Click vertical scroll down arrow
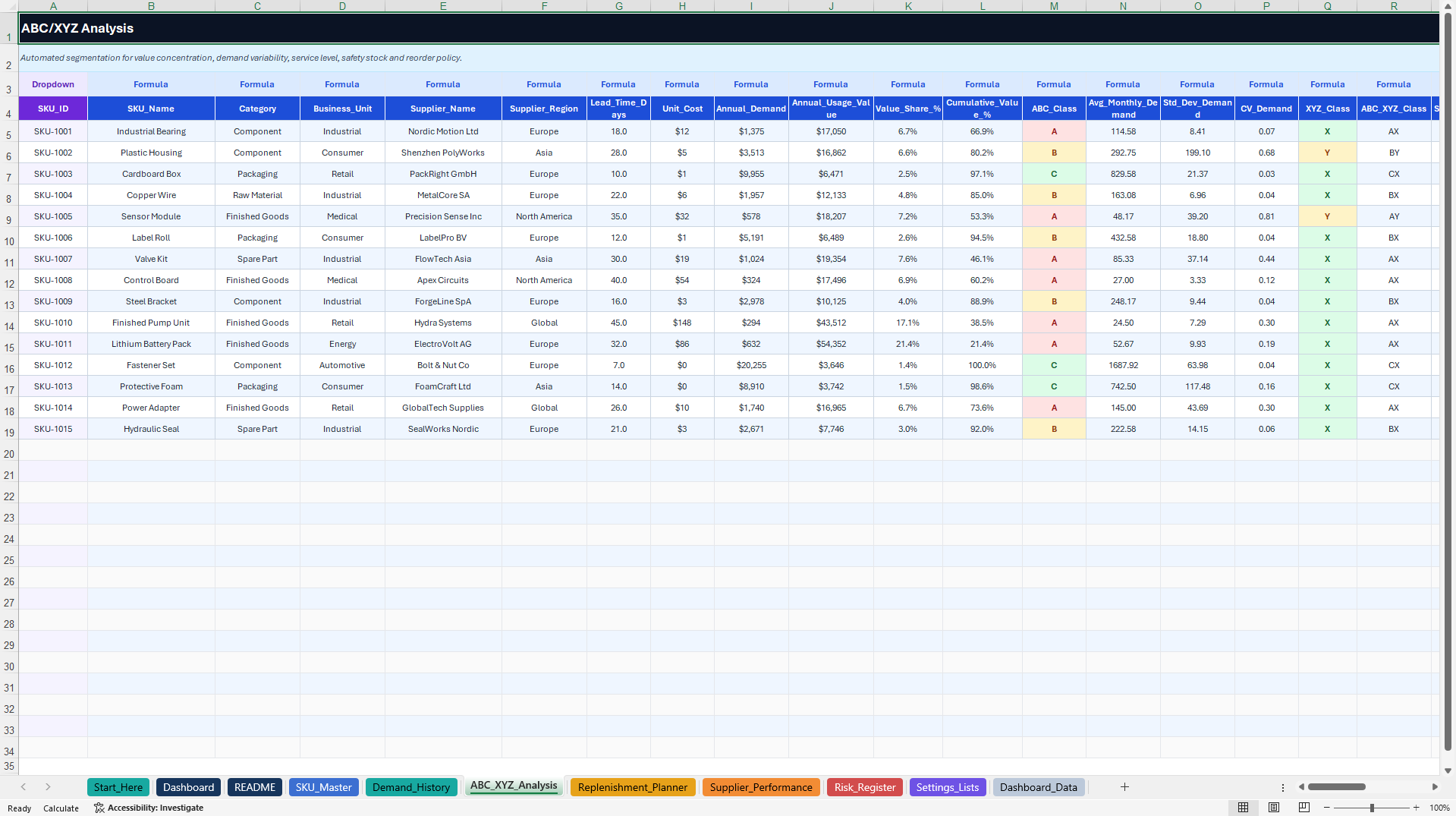Image resolution: width=1456 pixels, height=816 pixels. tap(1448, 770)
